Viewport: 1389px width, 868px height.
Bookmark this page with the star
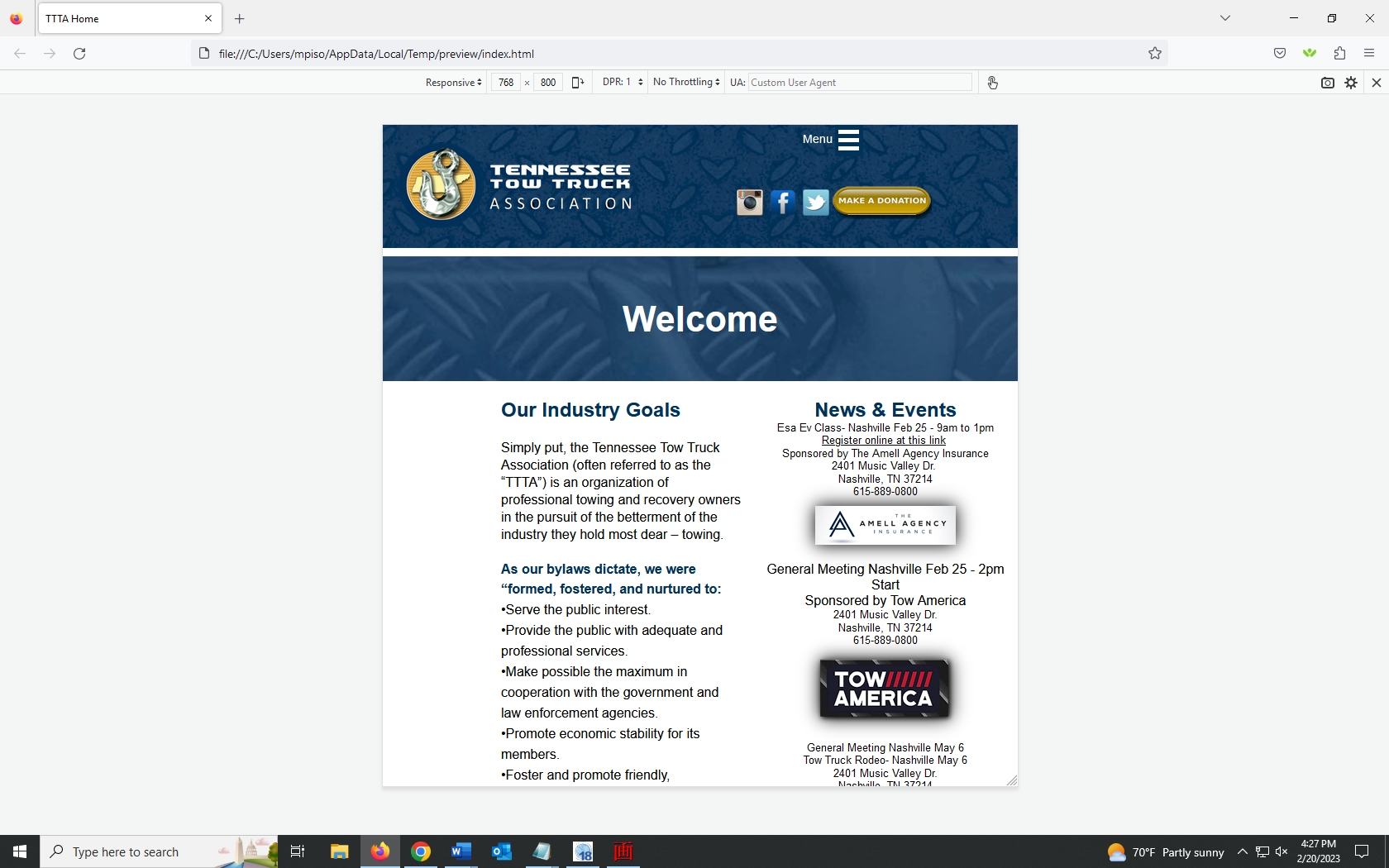pyautogui.click(x=1155, y=54)
